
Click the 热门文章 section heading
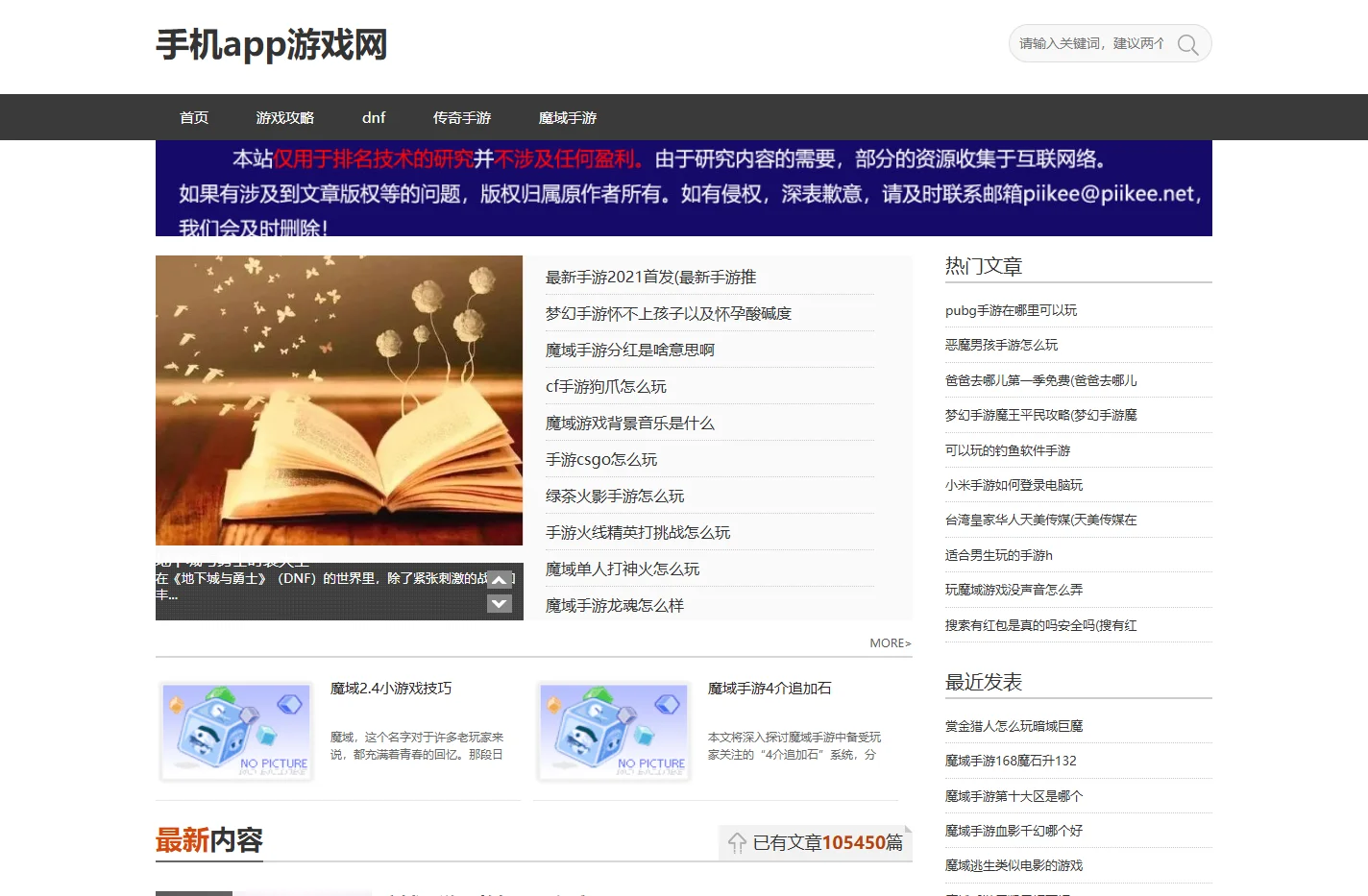(984, 266)
